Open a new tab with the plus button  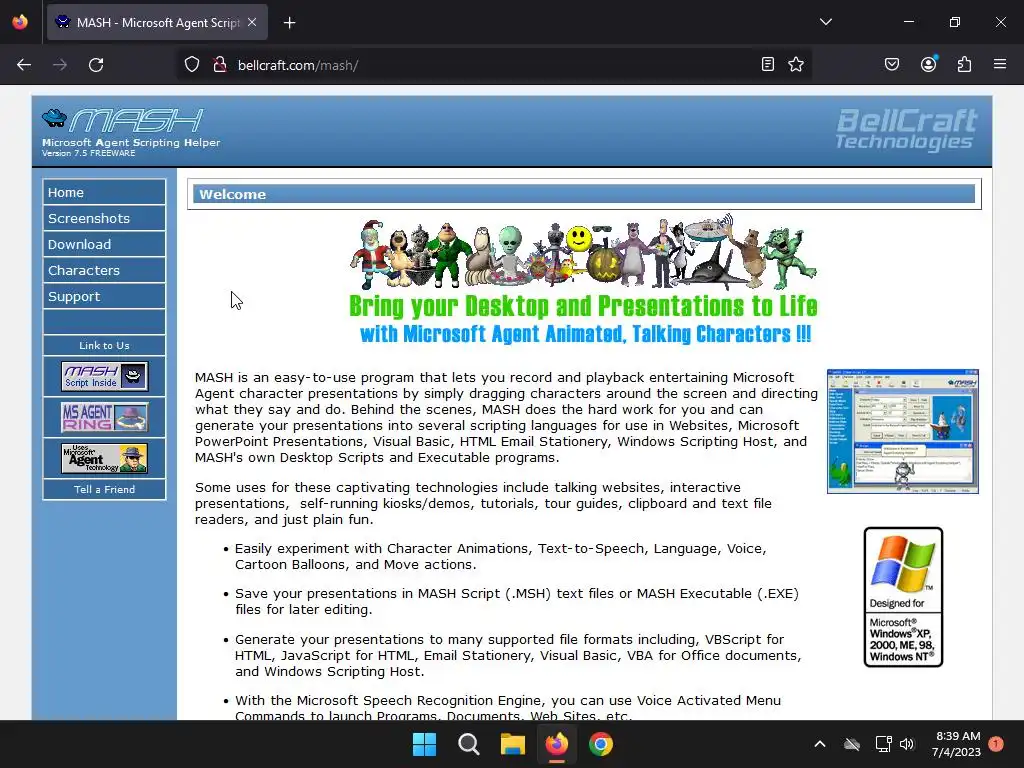pos(289,23)
